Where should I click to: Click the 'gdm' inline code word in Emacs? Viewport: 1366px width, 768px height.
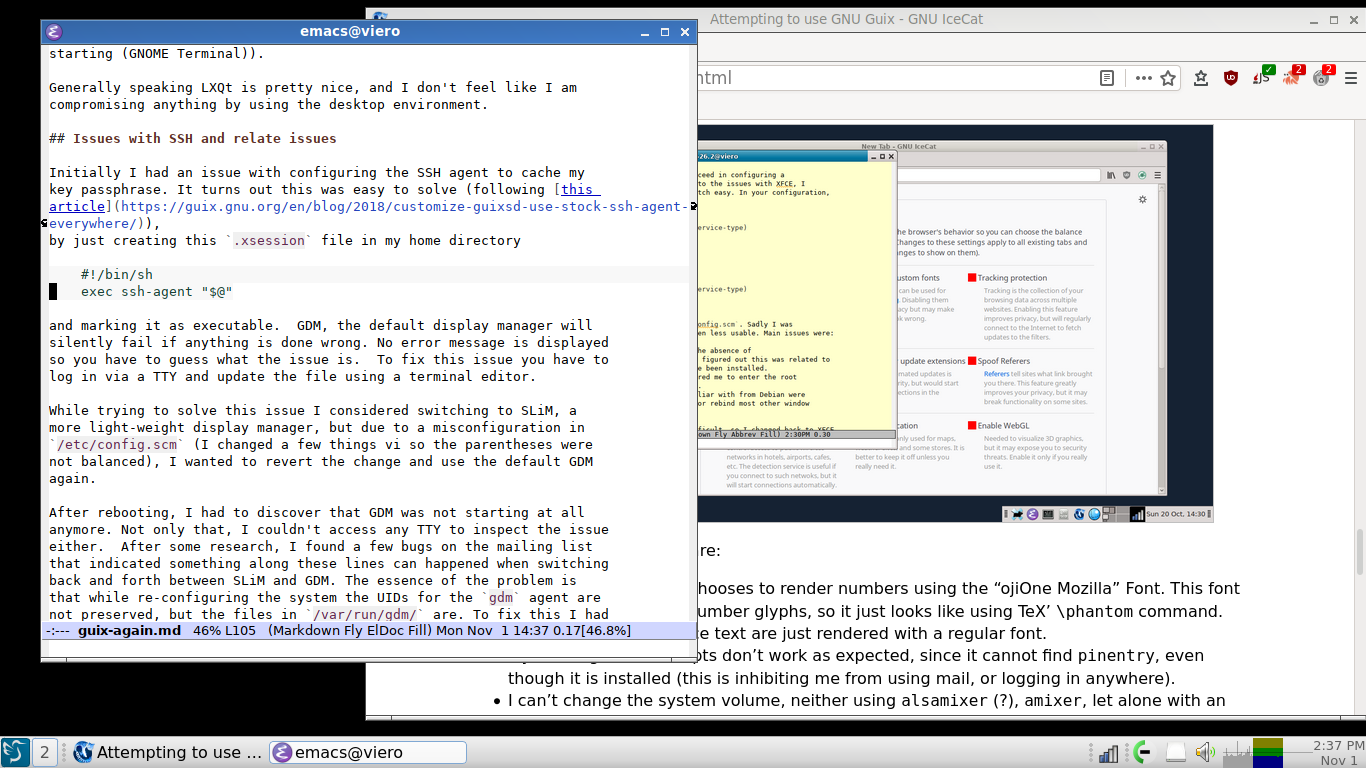point(501,597)
